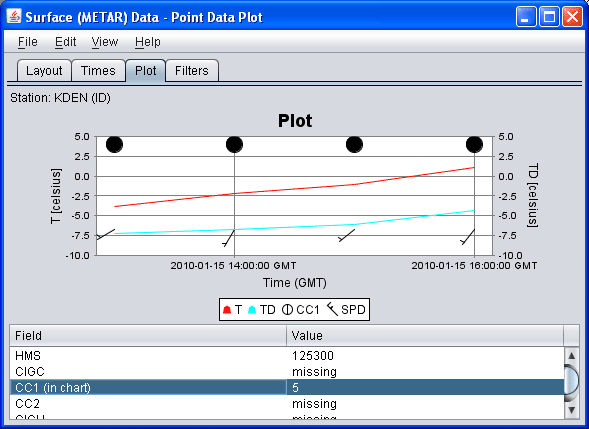
Task: Click the Station: KDEN (ID) label
Action: 60,98
